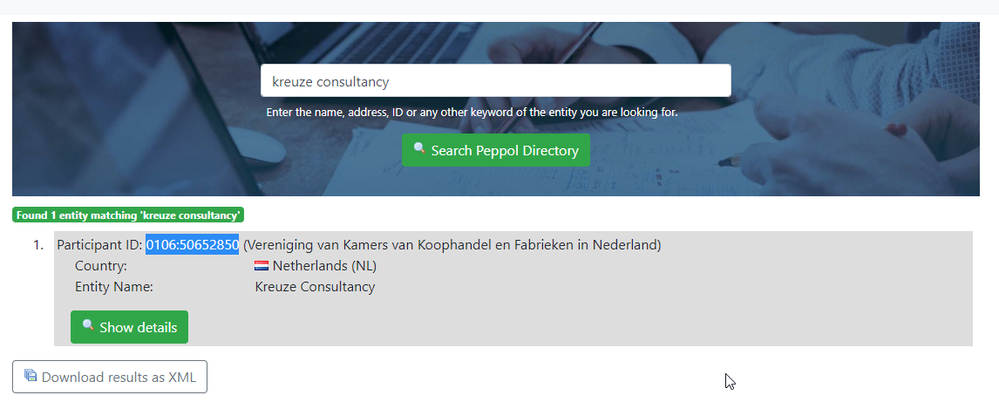Click the 'Enter the name, address, ID' hint text
999x403 pixels.
click(x=472, y=112)
